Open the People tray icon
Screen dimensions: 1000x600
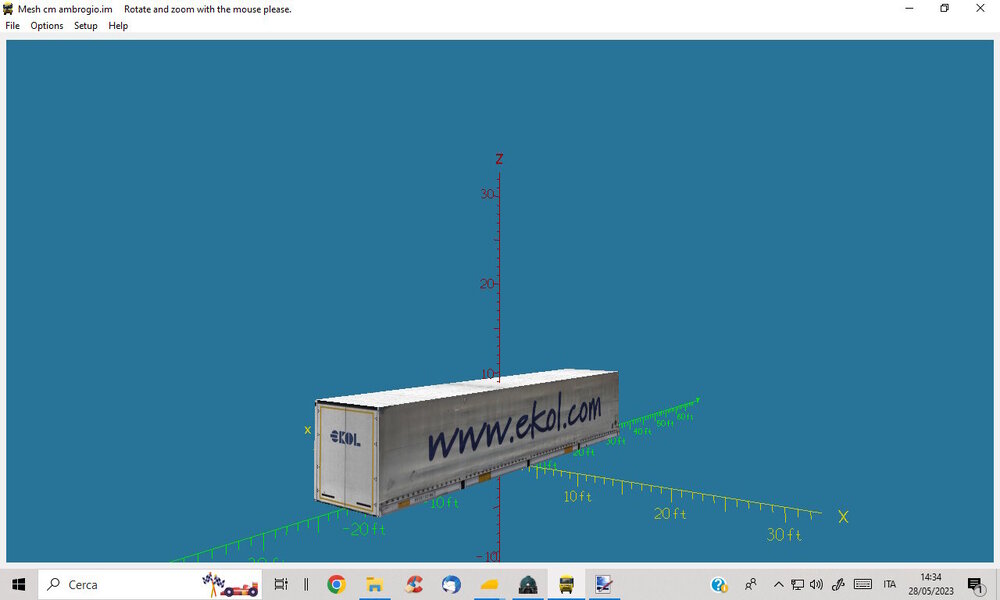(751, 584)
